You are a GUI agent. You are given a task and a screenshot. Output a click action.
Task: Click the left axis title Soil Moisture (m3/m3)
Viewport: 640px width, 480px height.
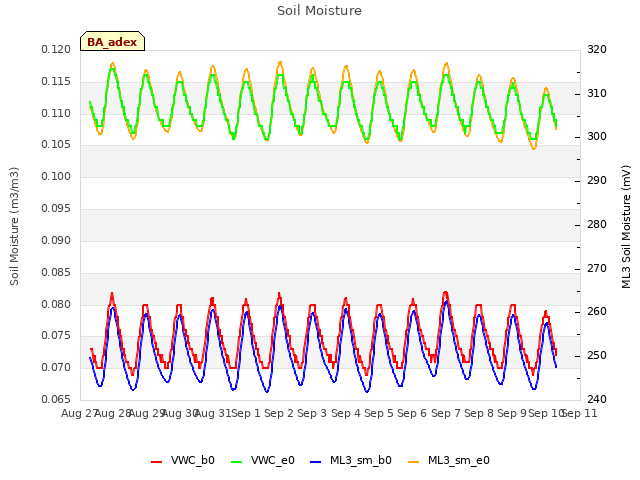[x=14, y=226]
